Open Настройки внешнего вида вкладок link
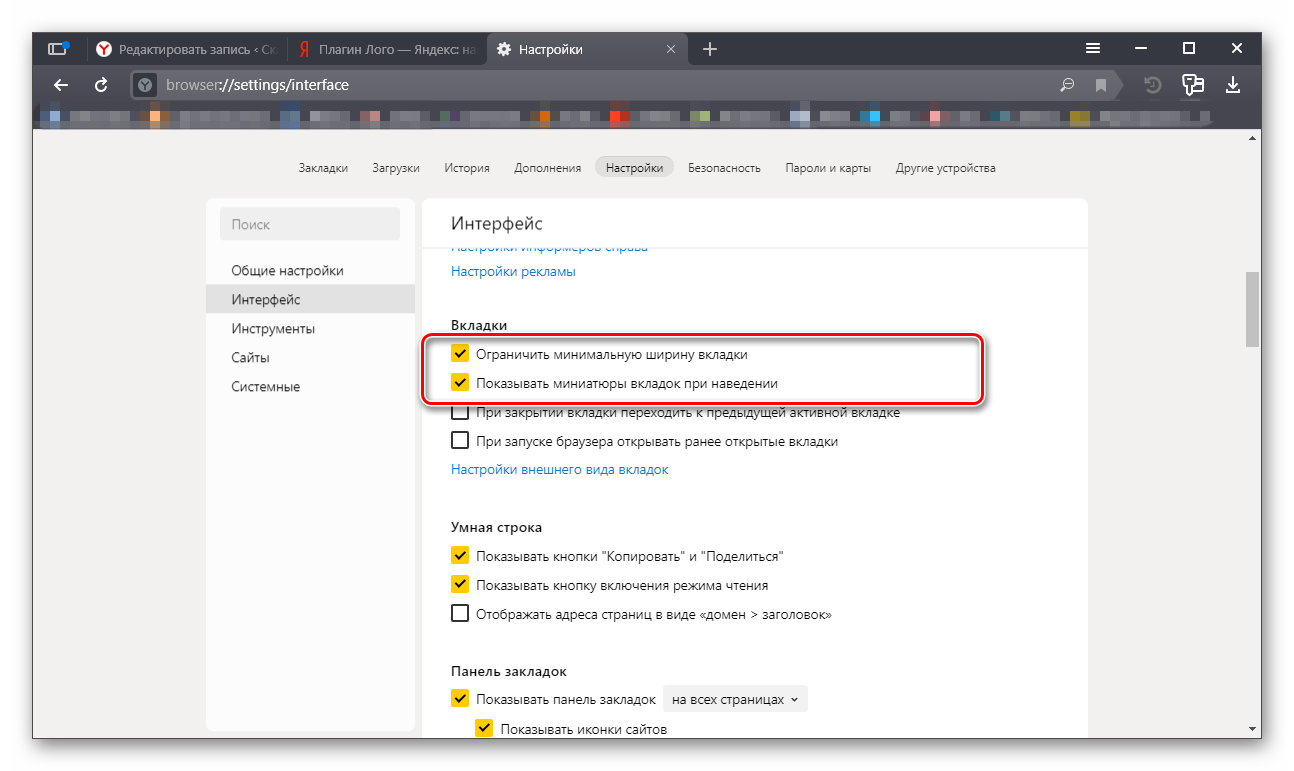Image resolution: width=1294 pixels, height=771 pixels. pos(560,469)
